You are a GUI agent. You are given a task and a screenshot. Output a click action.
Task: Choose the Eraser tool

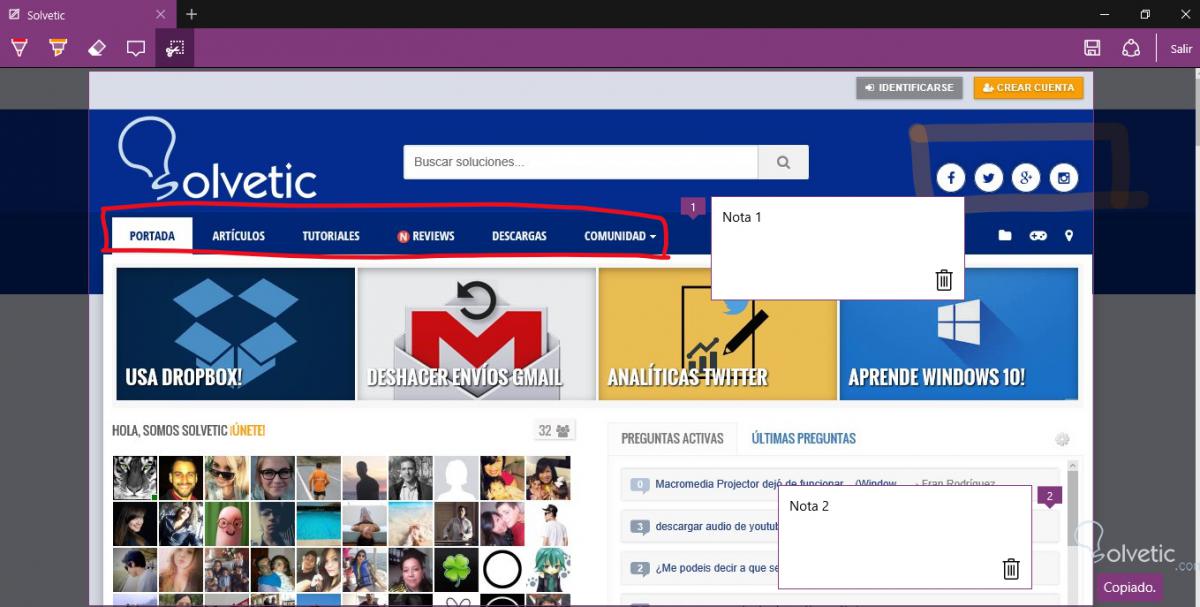[x=97, y=48]
